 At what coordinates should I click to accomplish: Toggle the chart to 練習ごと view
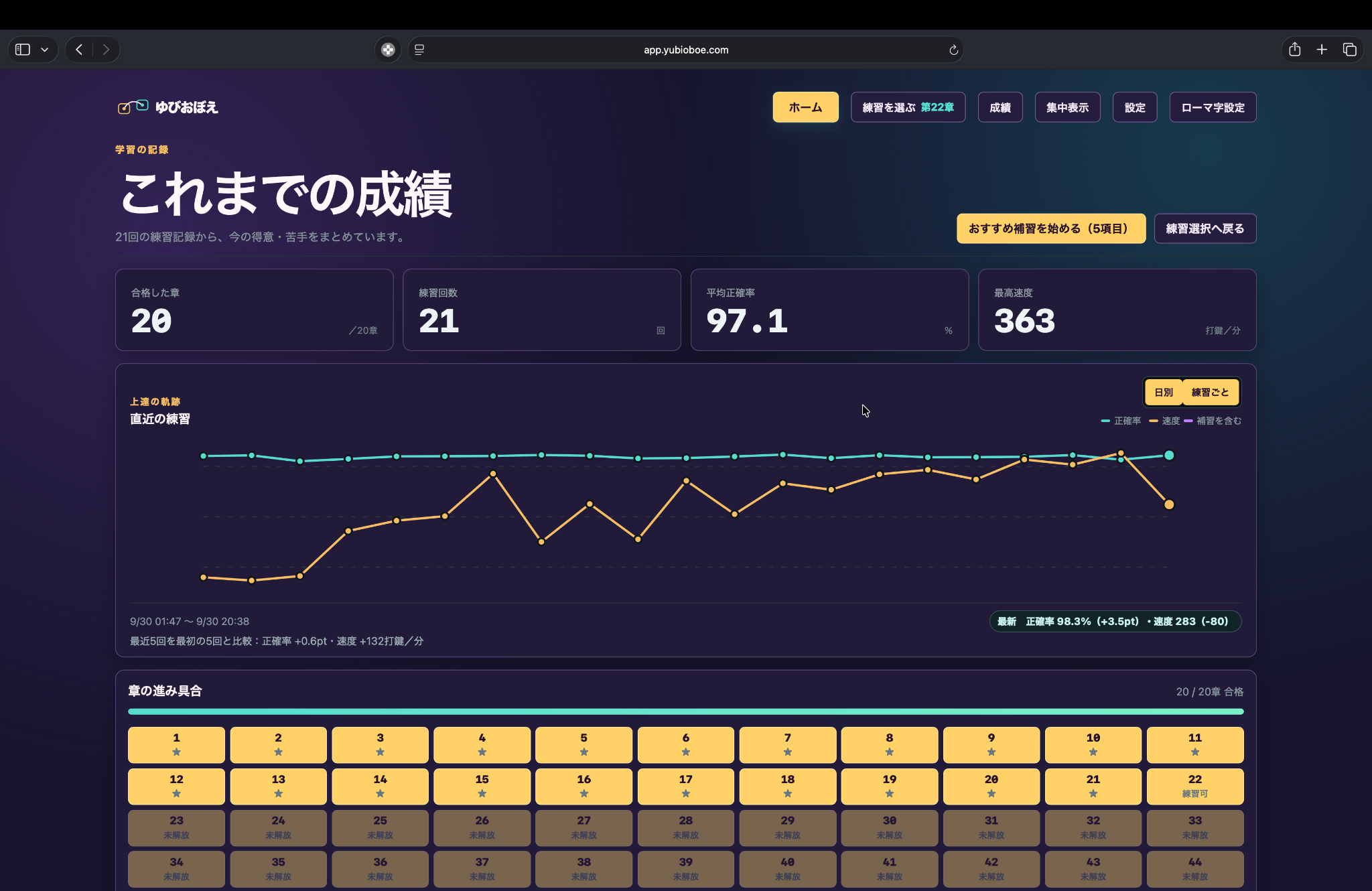click(1210, 393)
